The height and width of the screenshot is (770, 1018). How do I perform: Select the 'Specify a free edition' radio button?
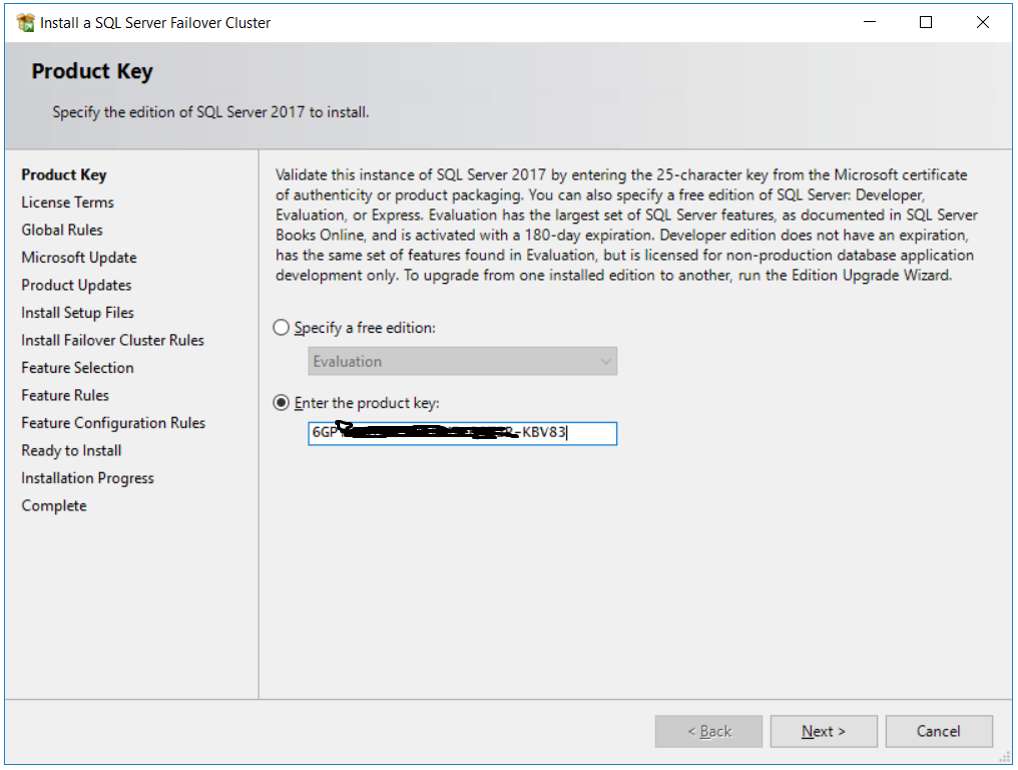click(280, 328)
